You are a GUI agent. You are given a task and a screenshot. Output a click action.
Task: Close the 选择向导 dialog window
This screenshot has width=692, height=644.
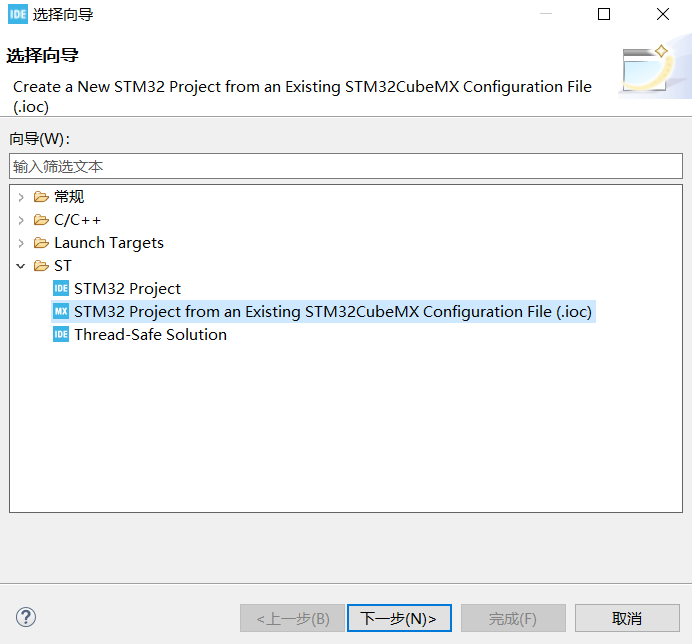(662, 15)
